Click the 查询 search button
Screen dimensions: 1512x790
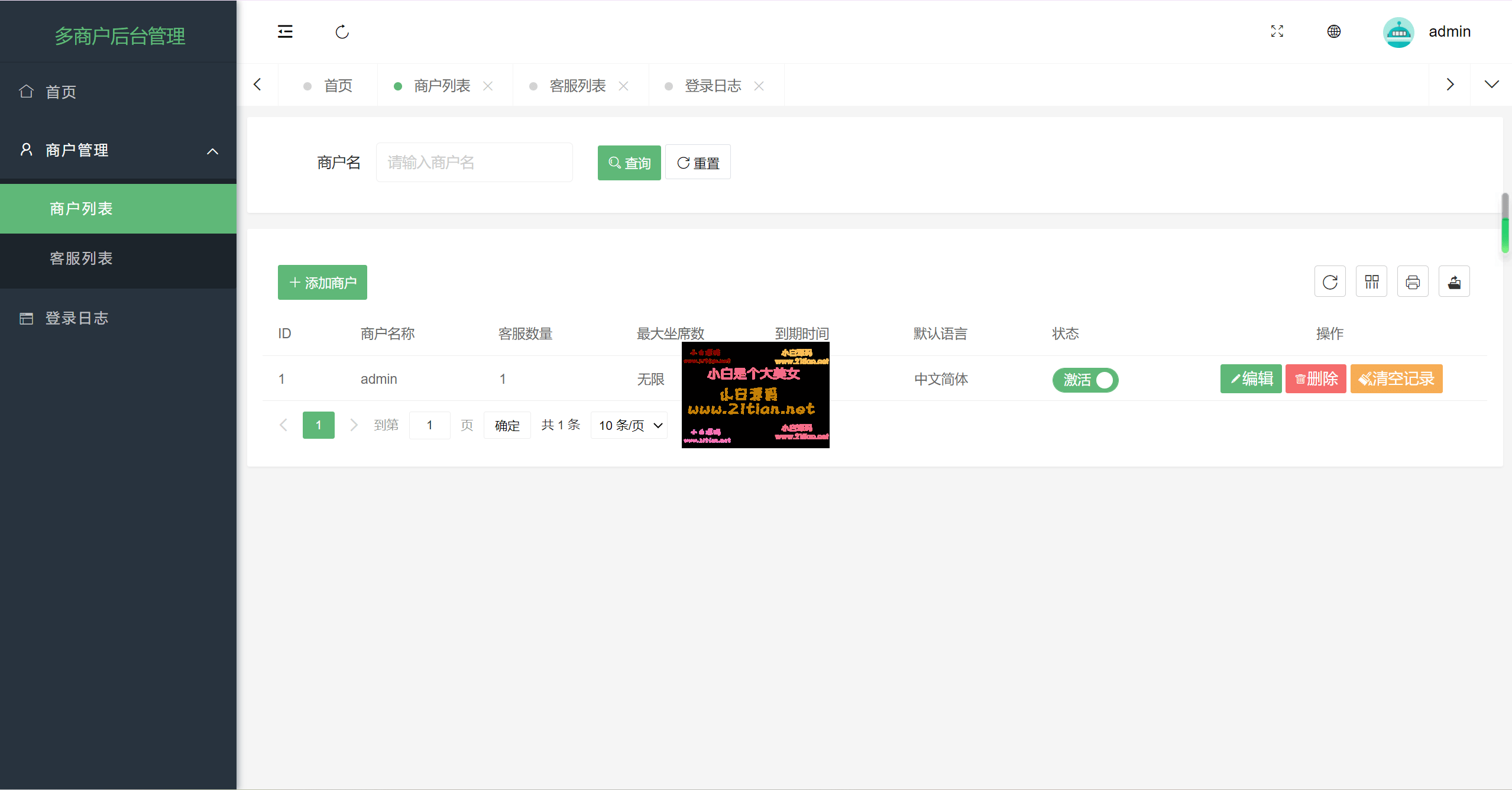pos(629,163)
